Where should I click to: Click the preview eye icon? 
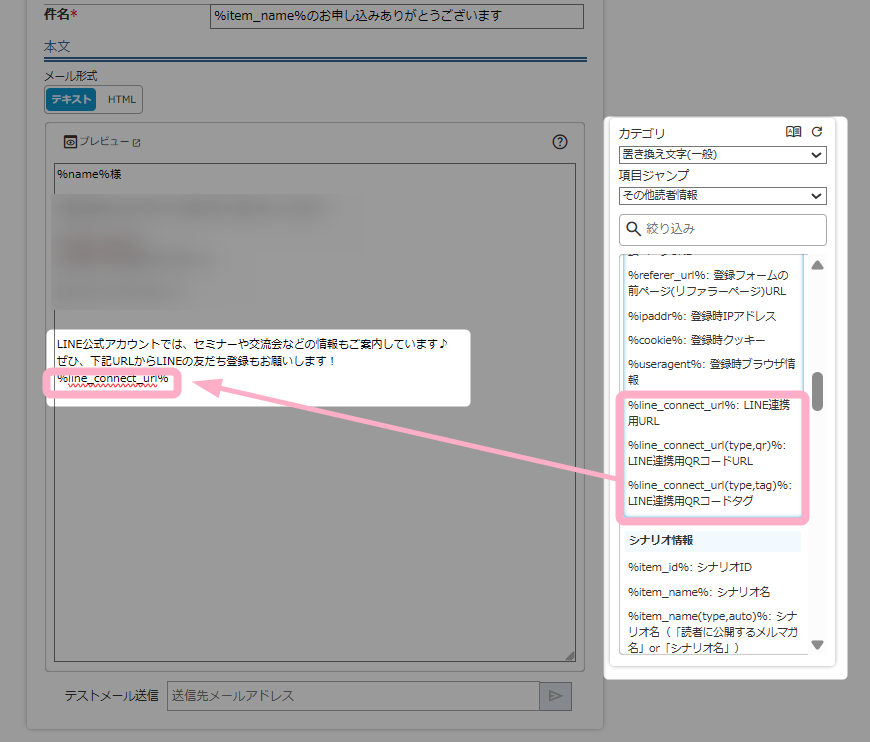[71, 142]
